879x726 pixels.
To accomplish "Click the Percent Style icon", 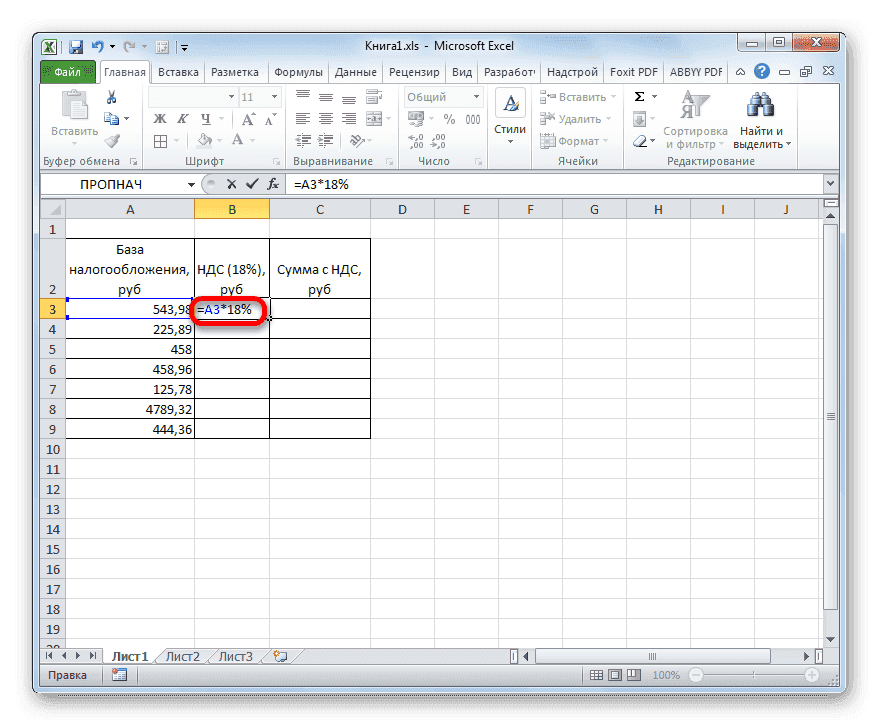I will pos(448,118).
